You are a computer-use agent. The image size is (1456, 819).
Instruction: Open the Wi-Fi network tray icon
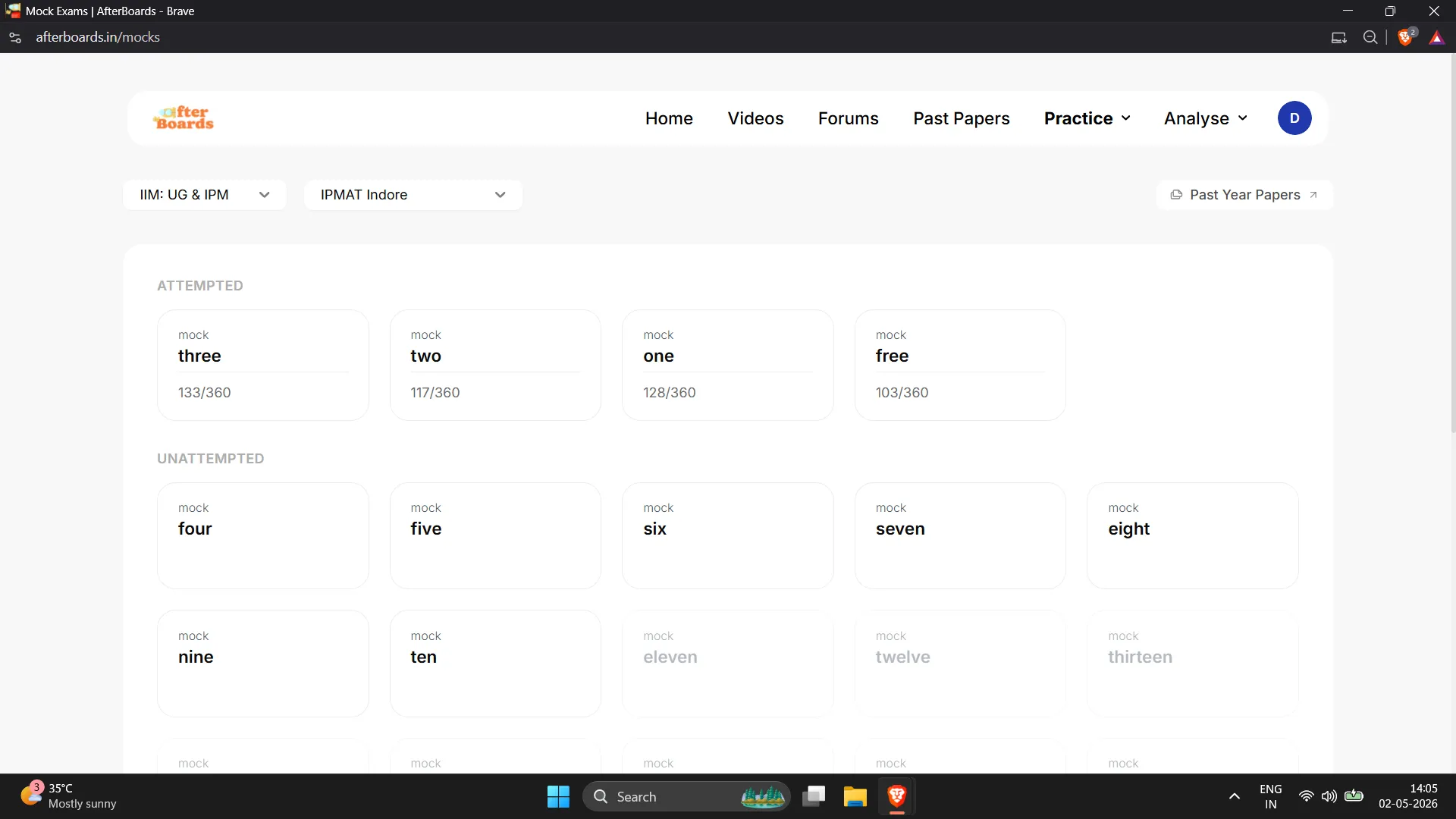click(x=1306, y=796)
